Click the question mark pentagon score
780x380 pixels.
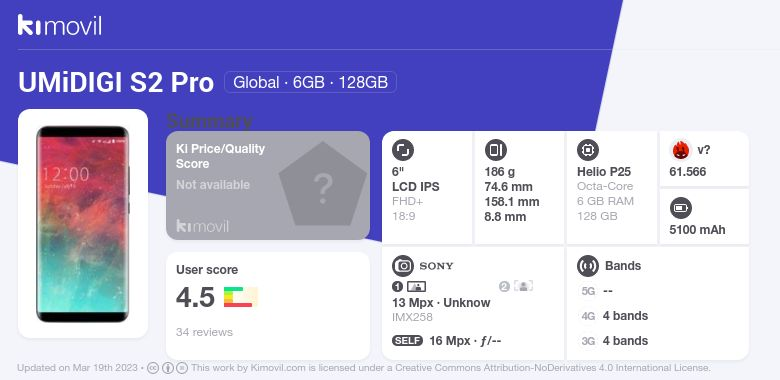pos(323,184)
